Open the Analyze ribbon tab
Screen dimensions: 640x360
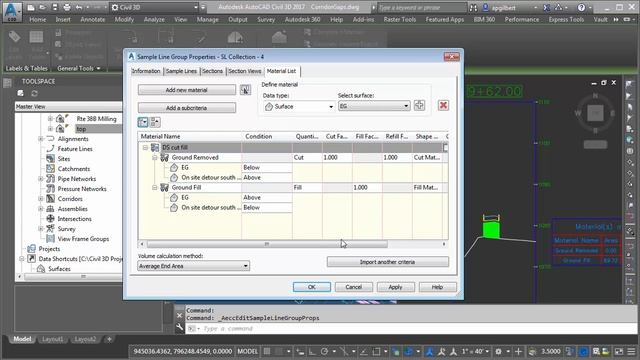[x=154, y=19]
